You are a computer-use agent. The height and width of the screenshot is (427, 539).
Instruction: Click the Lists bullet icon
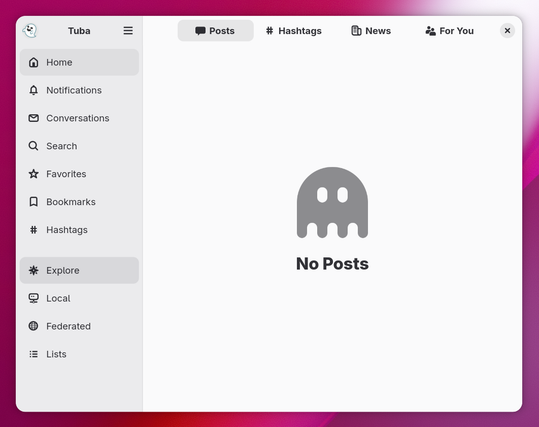(x=33, y=354)
